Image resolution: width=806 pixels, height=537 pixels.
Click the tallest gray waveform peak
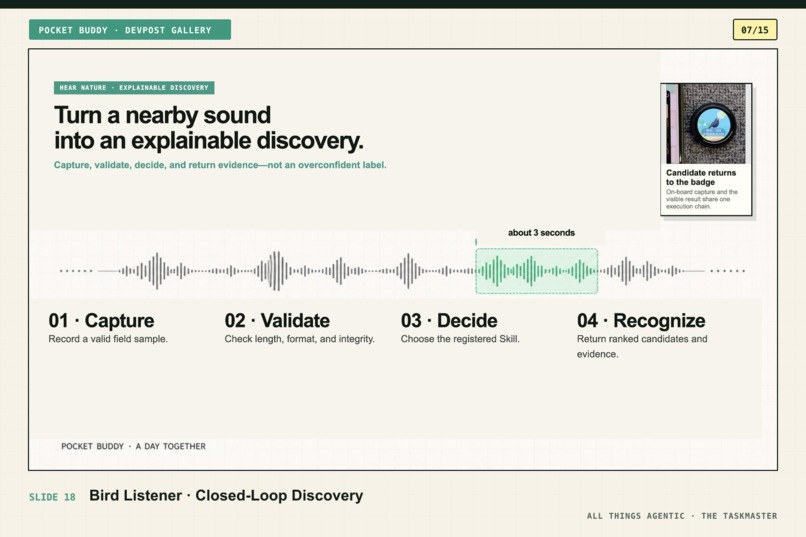276,271
